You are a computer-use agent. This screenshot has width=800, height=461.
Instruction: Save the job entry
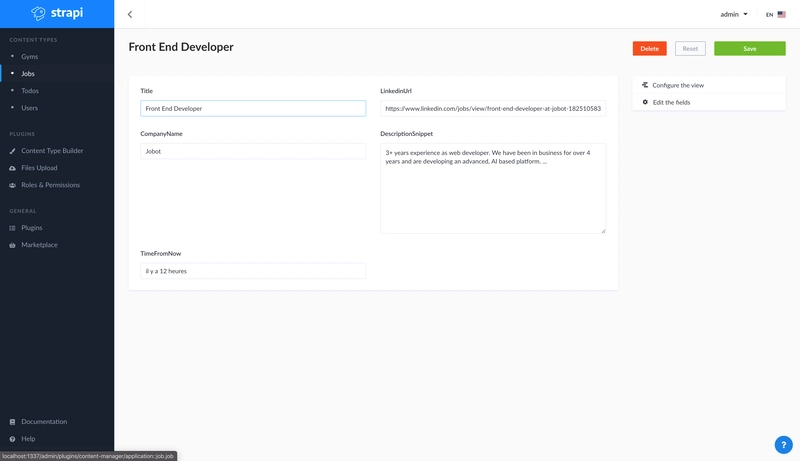(749, 48)
